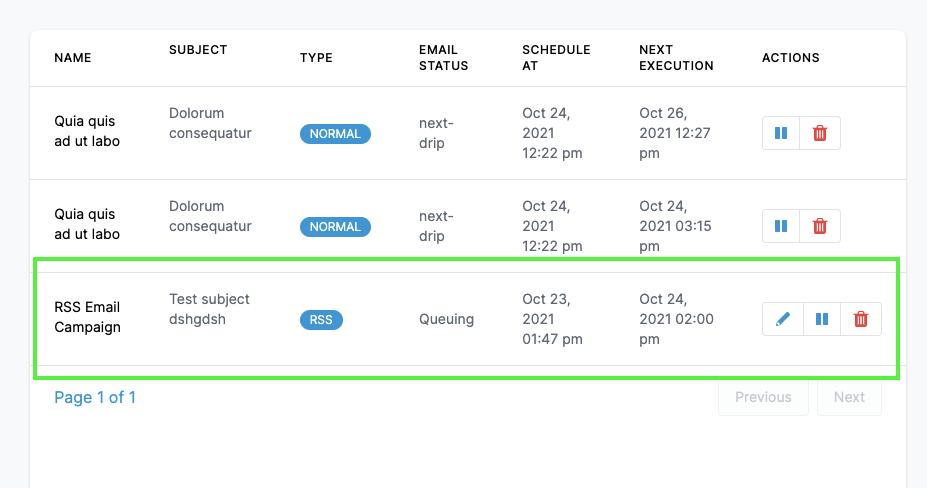Click the second NORMAL type badge
Image resolution: width=927 pixels, height=488 pixels.
click(335, 227)
